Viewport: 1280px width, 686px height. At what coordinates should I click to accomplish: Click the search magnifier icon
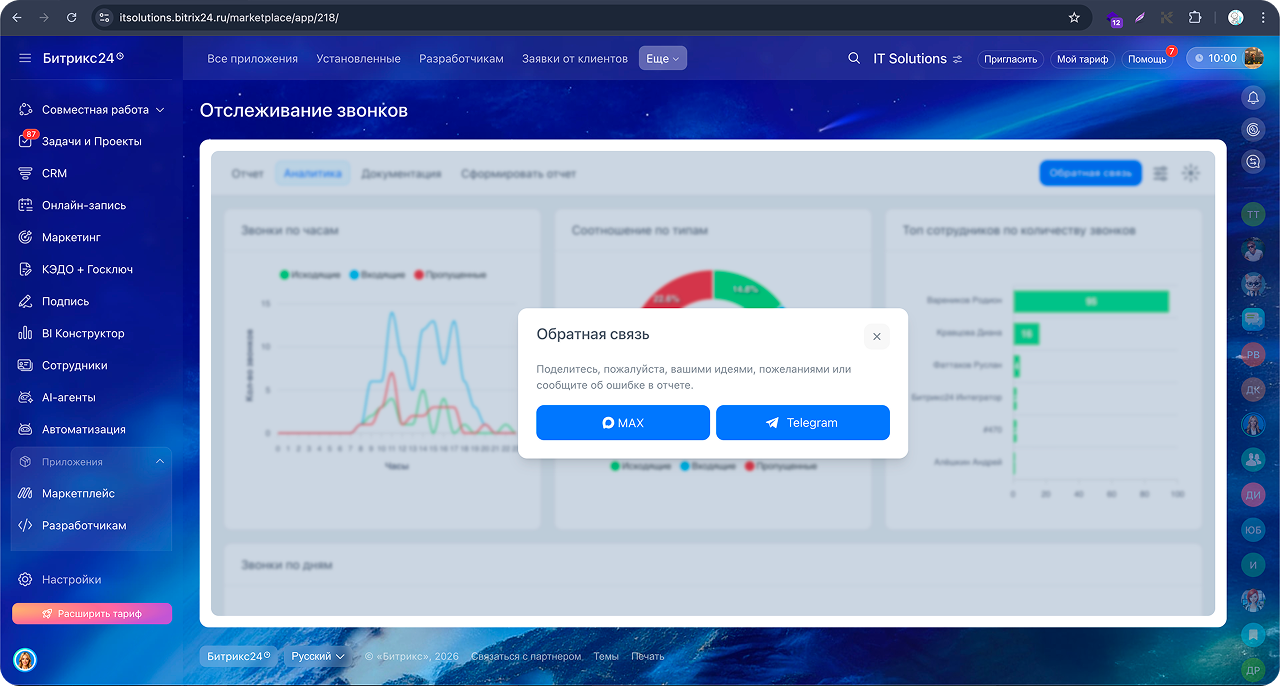854,59
